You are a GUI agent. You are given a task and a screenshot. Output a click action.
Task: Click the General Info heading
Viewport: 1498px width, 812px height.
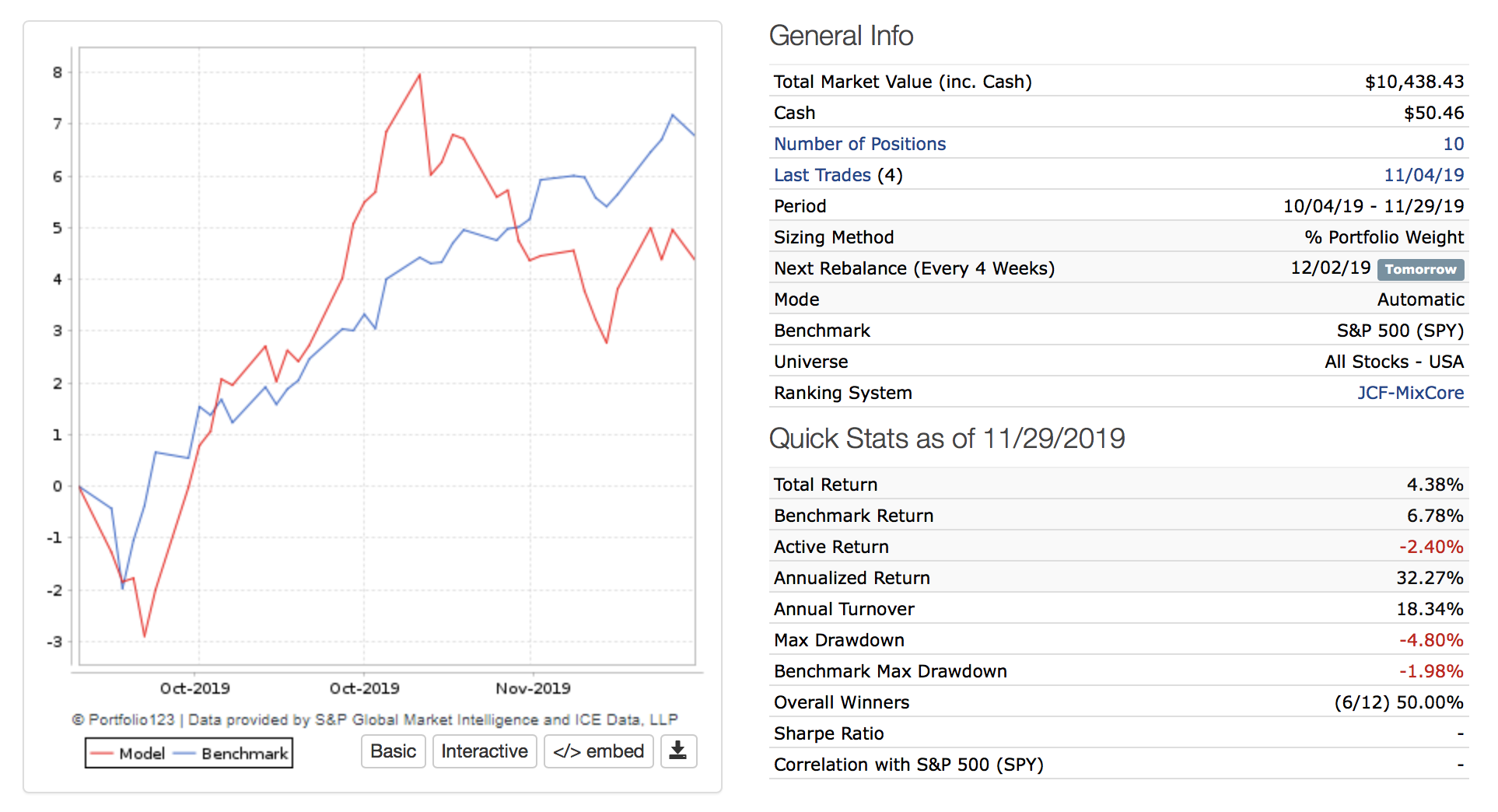841,36
